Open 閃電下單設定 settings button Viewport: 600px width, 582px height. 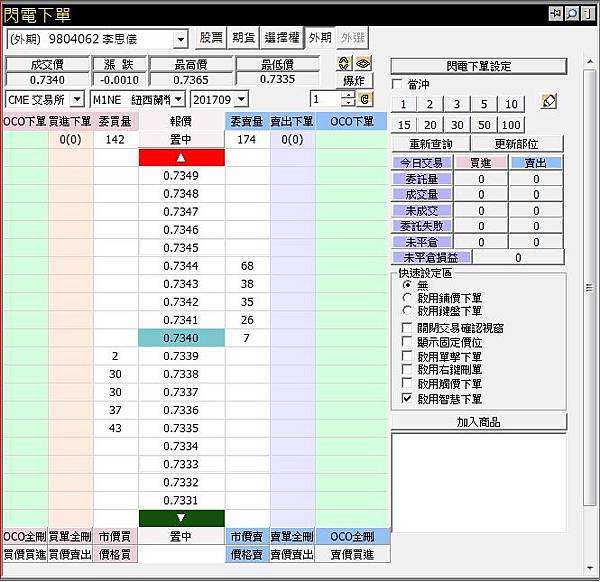coord(479,66)
